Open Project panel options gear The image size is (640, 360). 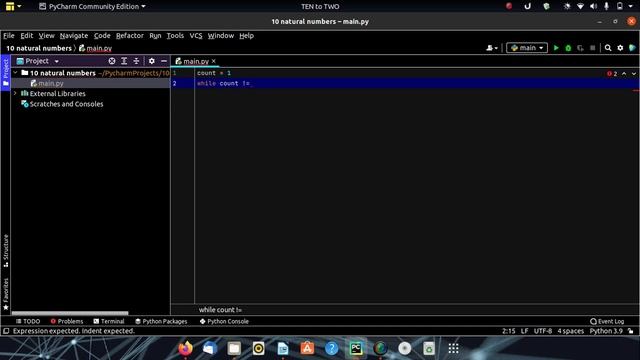(x=152, y=61)
